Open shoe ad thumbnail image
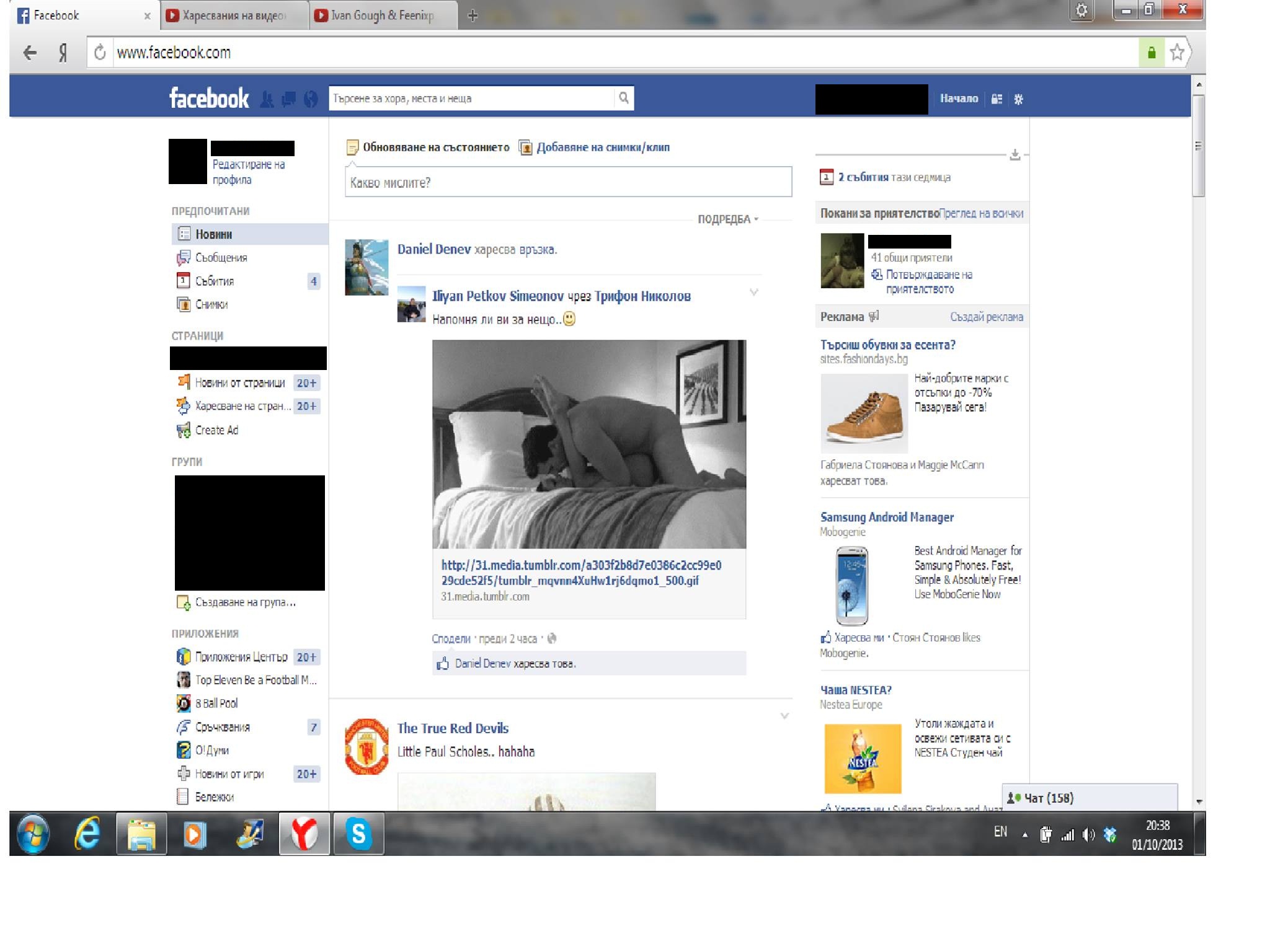 coord(864,413)
